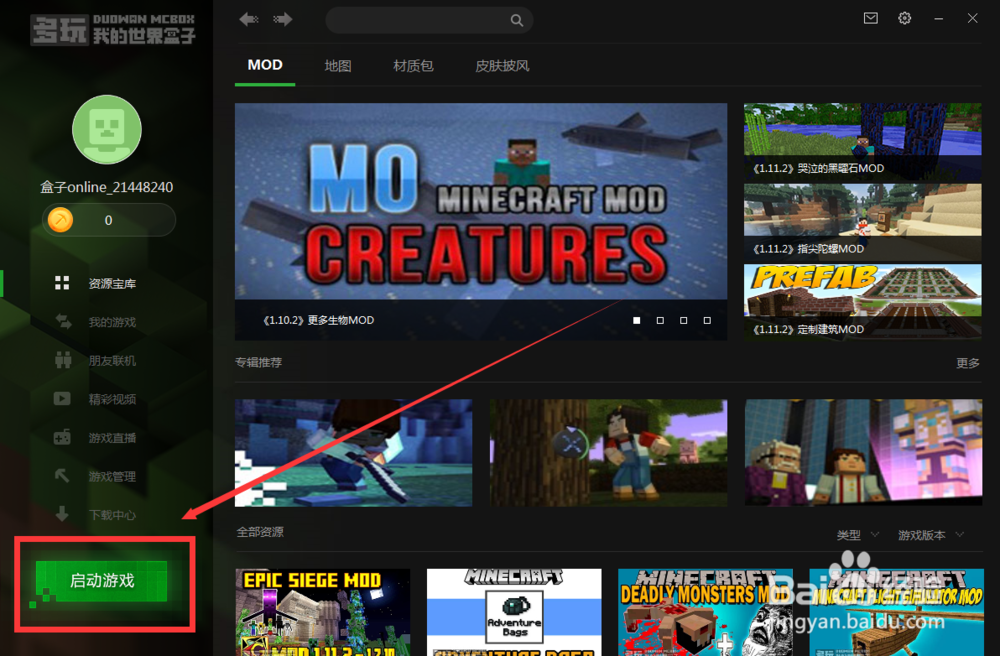Screen dimensions: 1000x656
Task: Click the search magnifier icon
Action: (517, 20)
